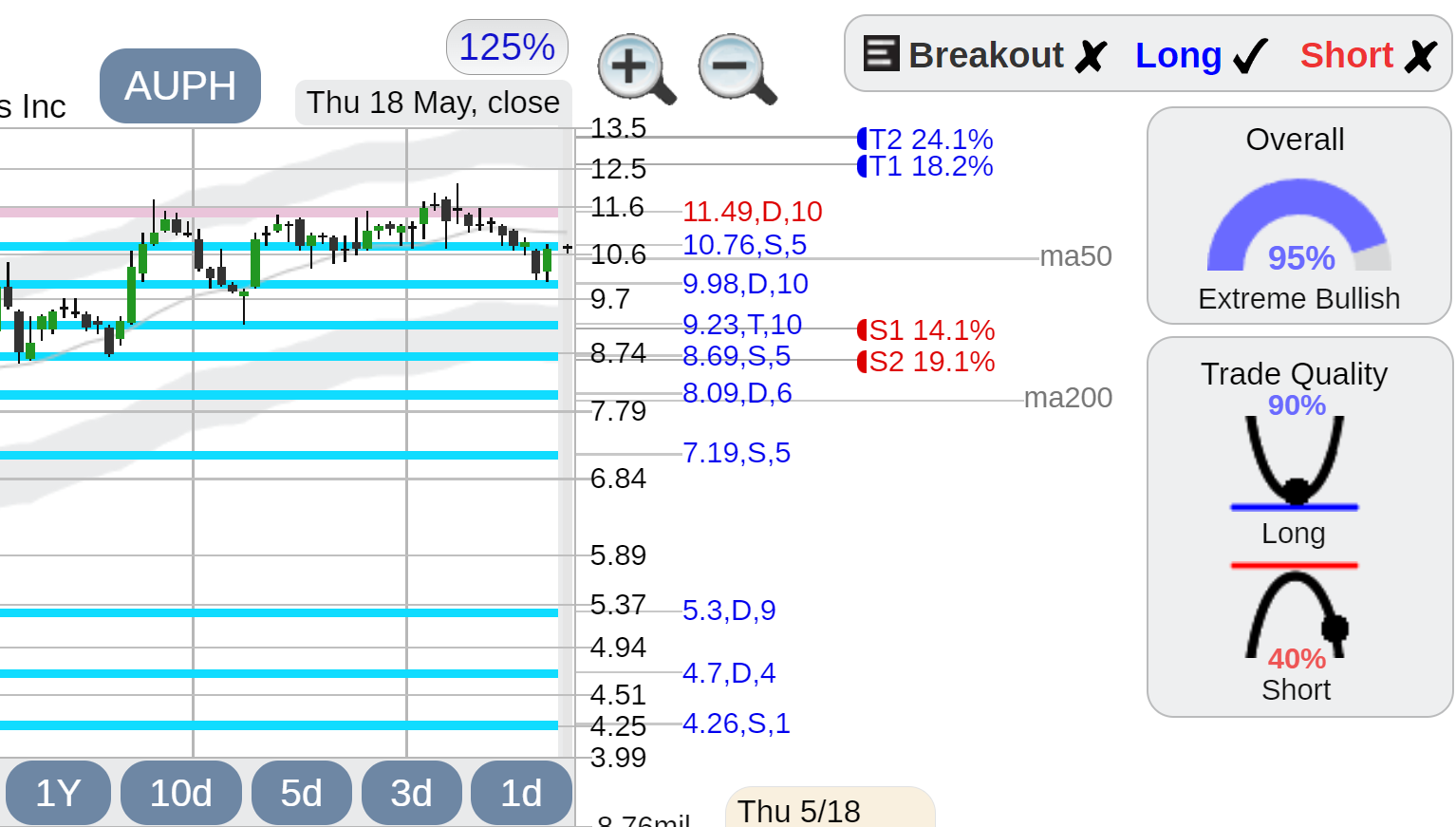
Task: Choose the 5d timeframe button
Action: point(302,793)
